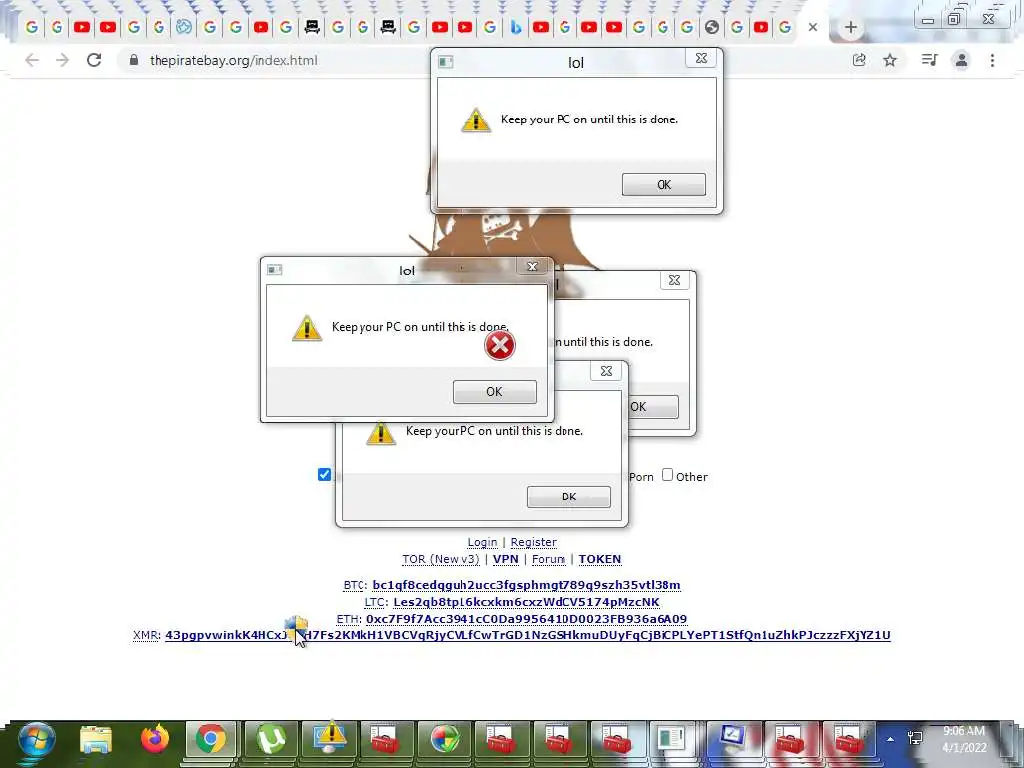Switch to the tab with globe favicon
1024x768 pixels.
click(x=712, y=27)
